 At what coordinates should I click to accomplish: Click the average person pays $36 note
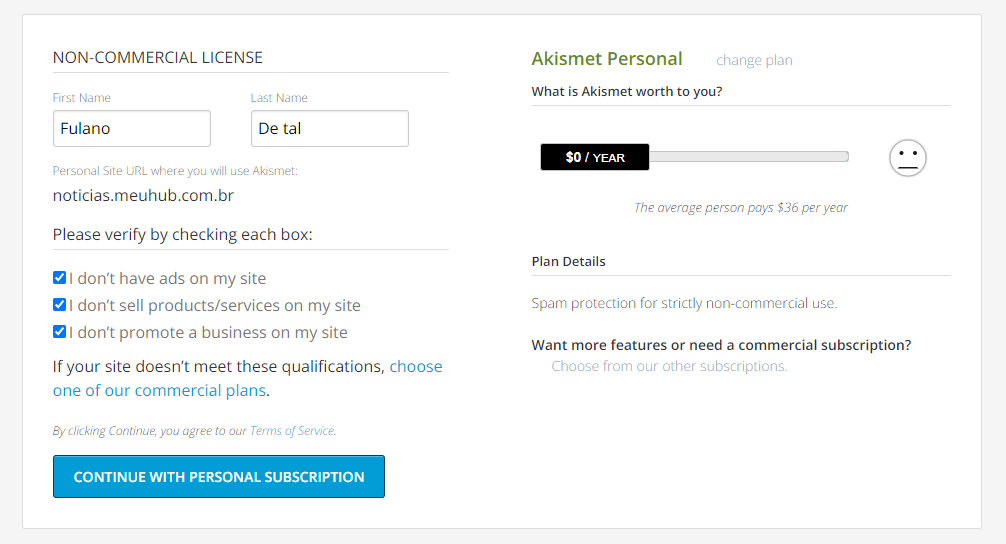point(740,208)
